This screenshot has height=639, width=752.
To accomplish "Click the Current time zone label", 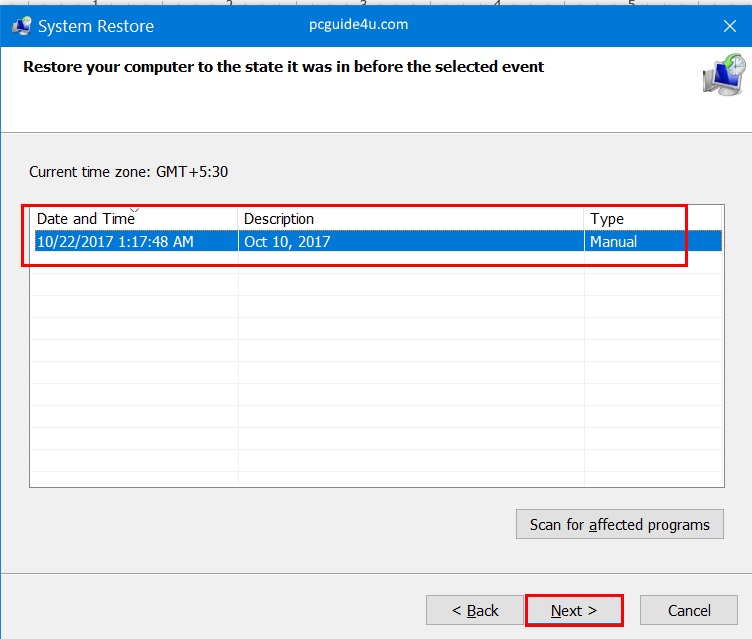I will (128, 171).
